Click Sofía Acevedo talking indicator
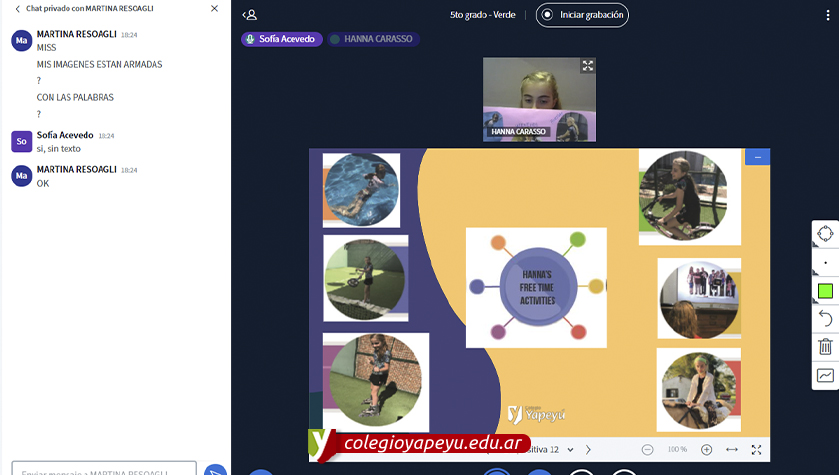Screen dimensions: 839x475 pos(281,39)
